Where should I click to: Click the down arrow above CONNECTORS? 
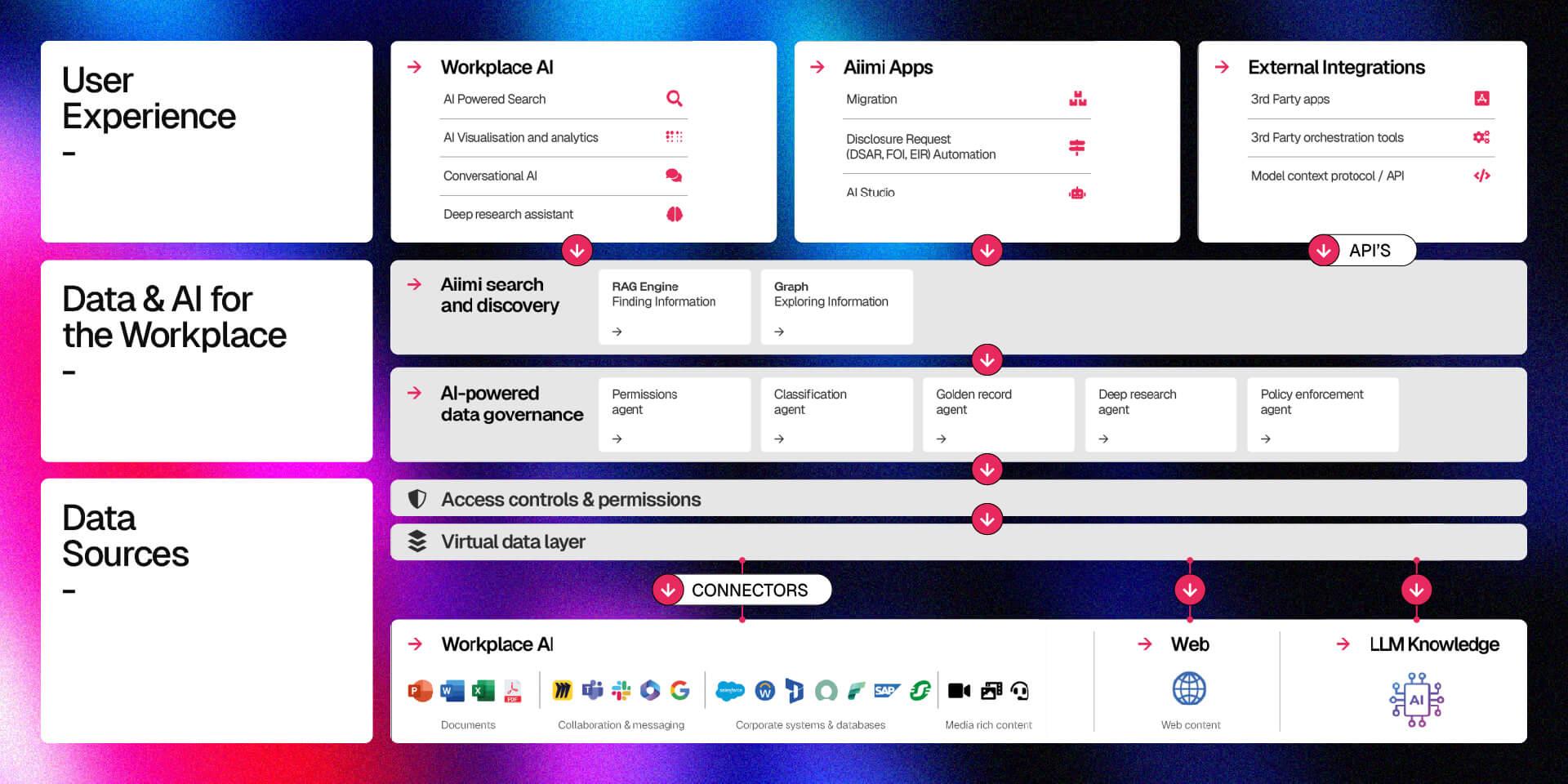tap(670, 589)
